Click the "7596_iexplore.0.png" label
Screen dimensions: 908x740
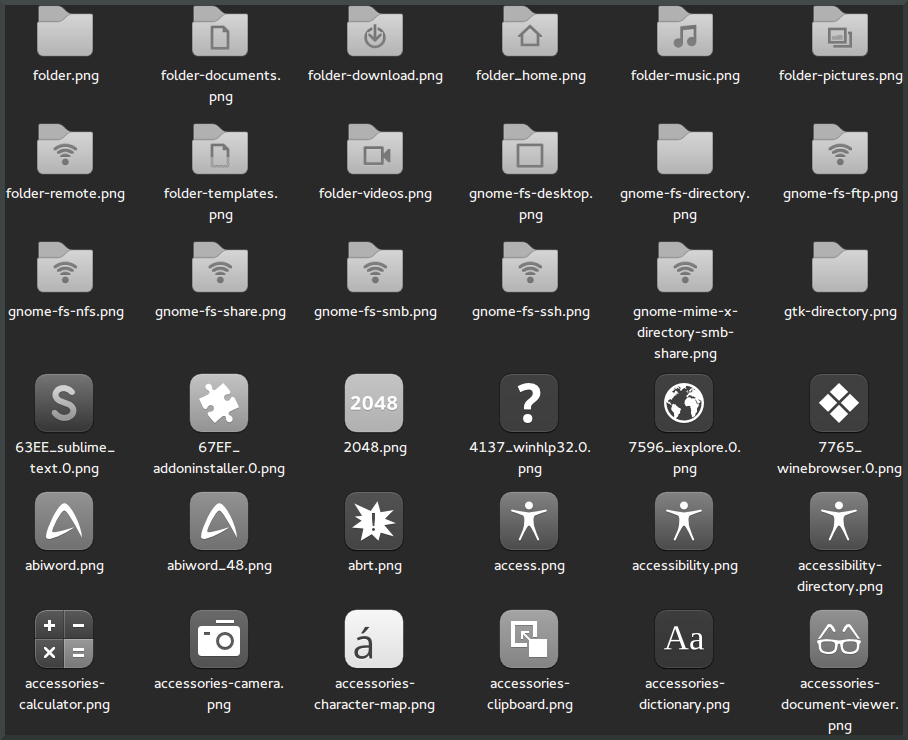[x=684, y=458]
